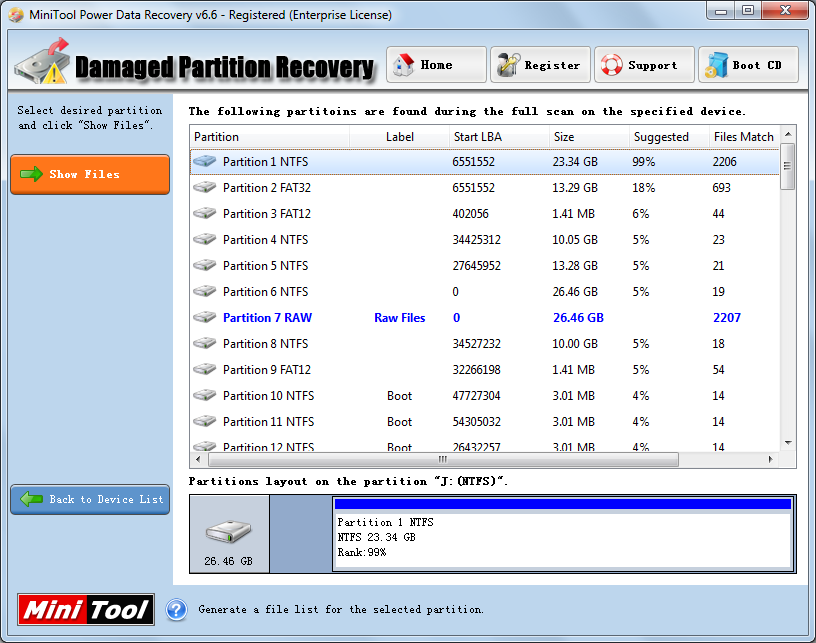Click the Show Files button
Viewport: 816px width, 643px height.
pos(90,174)
